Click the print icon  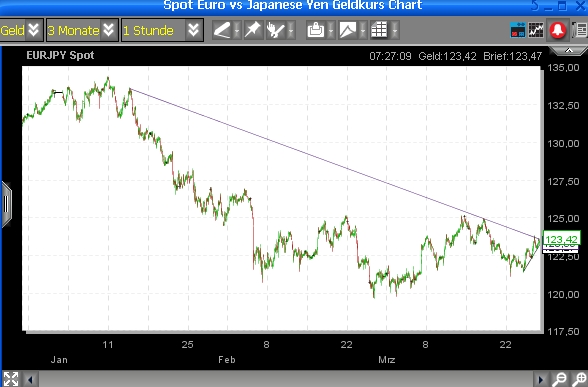[316, 30]
